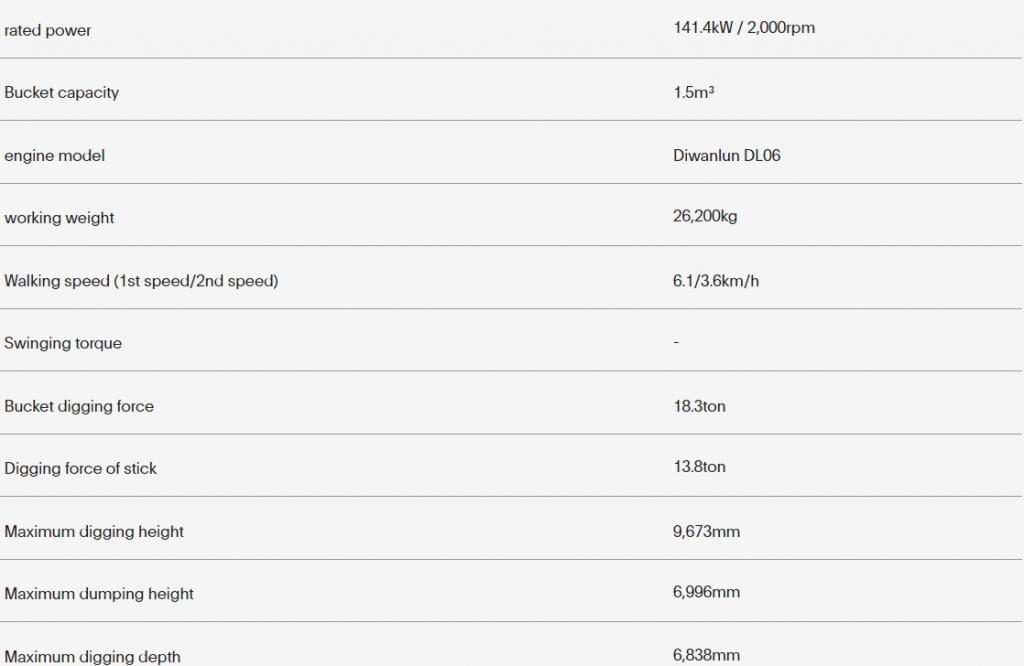
Task: Select the 18.3ton digging force value
Action: click(x=699, y=406)
